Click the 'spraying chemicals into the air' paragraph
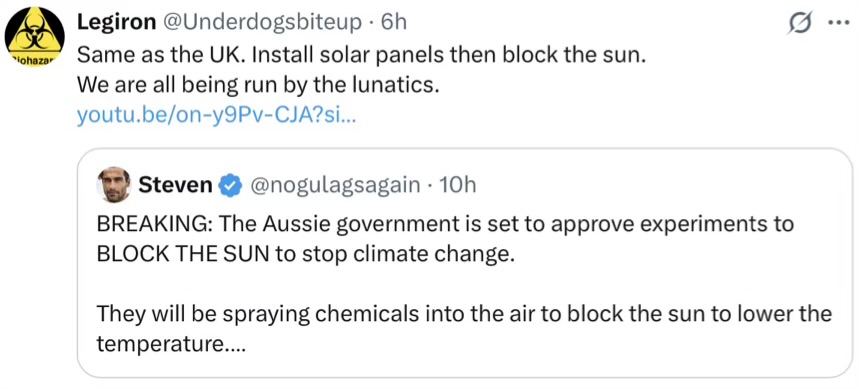The image size is (859, 389). [465, 329]
